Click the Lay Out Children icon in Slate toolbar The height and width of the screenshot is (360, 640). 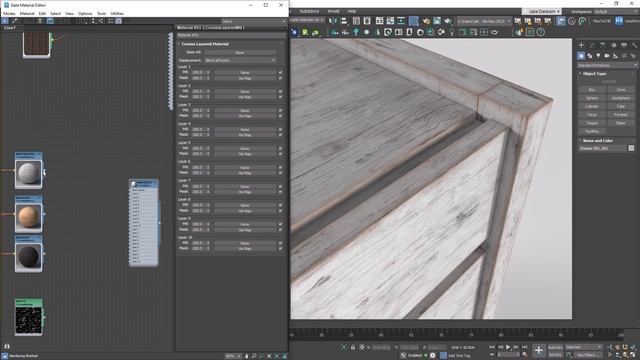pos(101,21)
